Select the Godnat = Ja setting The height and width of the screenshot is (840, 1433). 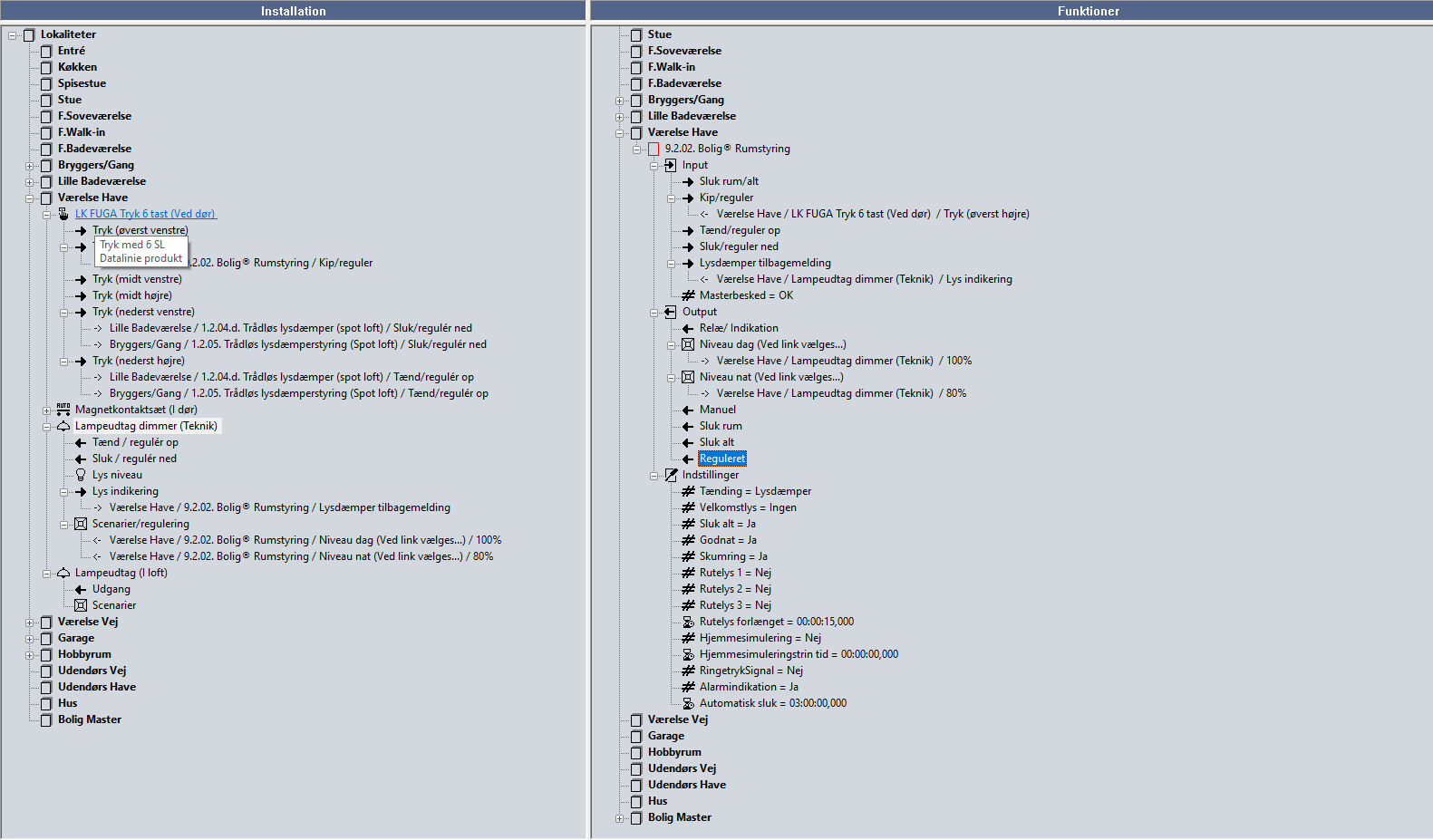coord(727,540)
